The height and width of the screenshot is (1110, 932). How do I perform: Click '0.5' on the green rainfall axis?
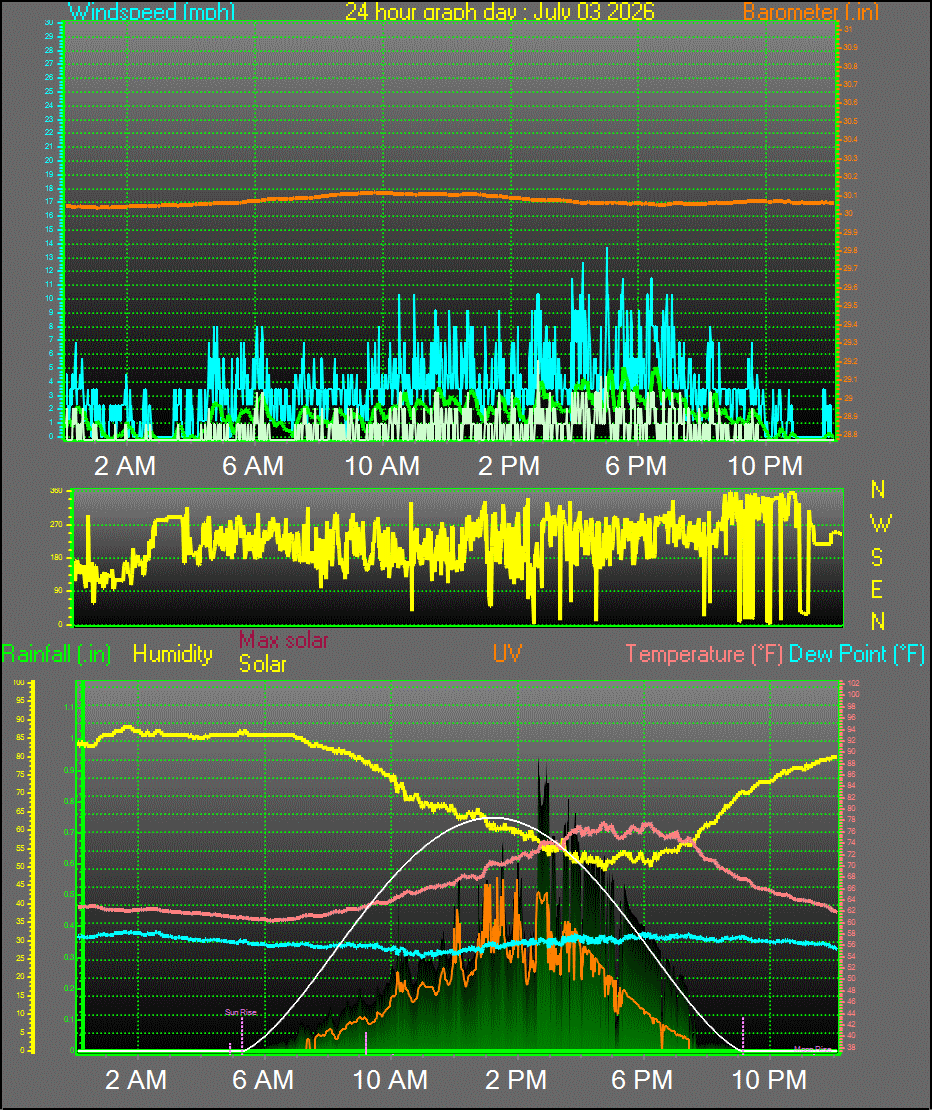pyautogui.click(x=69, y=894)
